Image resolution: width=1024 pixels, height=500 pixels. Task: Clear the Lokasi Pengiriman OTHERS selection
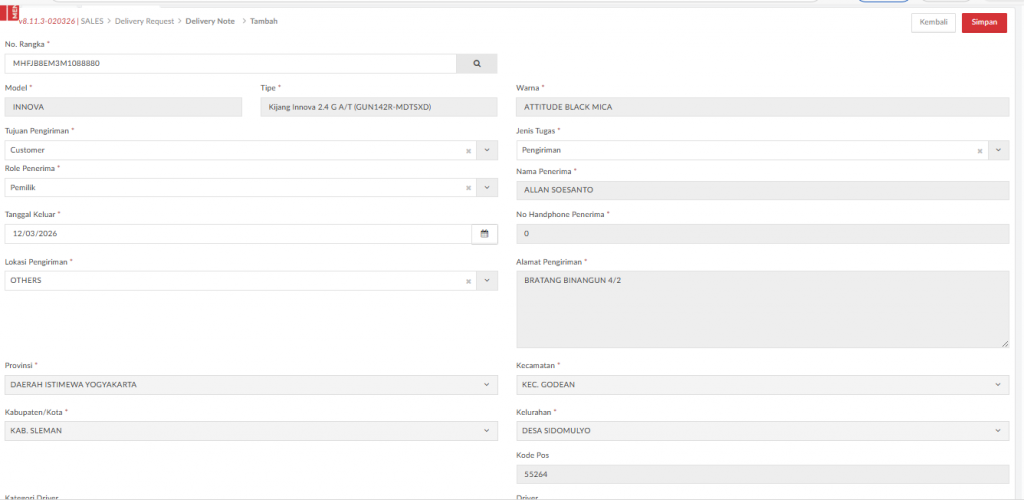468,281
